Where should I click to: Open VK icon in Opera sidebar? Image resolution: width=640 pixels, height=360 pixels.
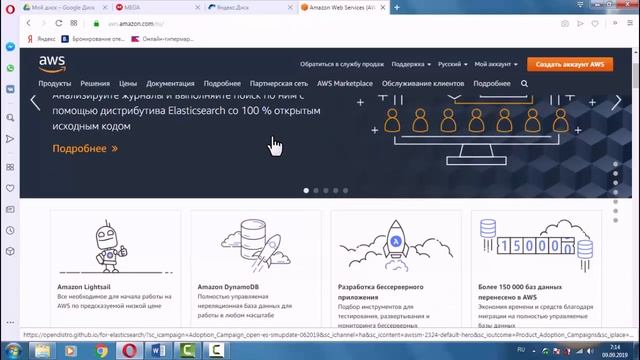click(10, 89)
